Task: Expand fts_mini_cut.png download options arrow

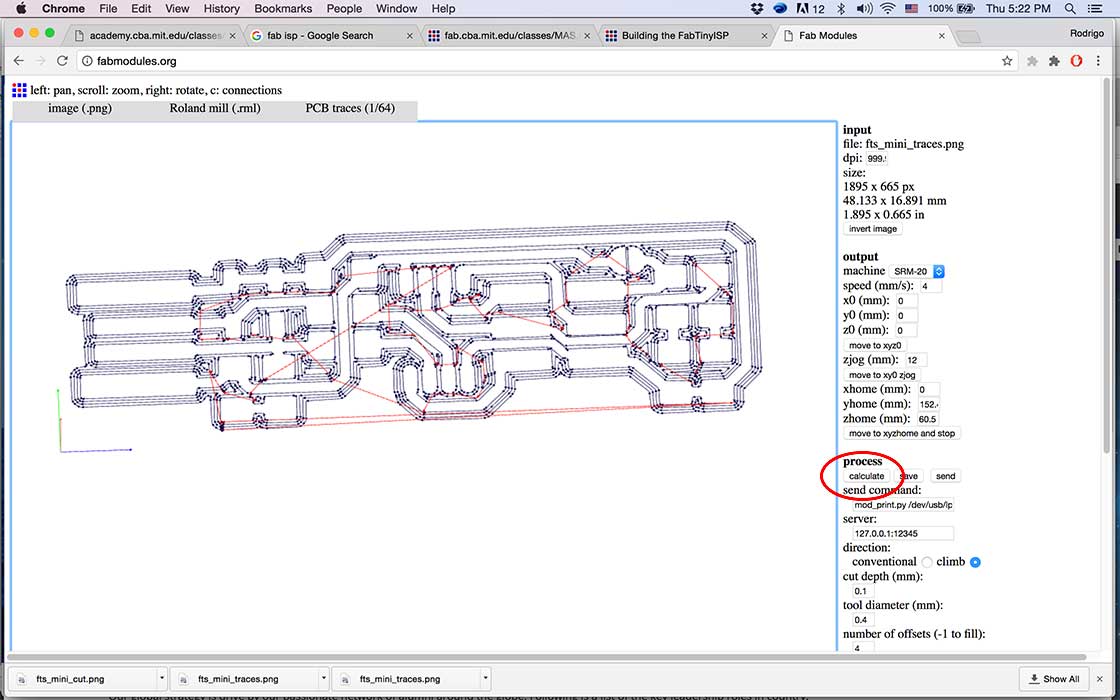Action: pyautogui.click(x=162, y=679)
